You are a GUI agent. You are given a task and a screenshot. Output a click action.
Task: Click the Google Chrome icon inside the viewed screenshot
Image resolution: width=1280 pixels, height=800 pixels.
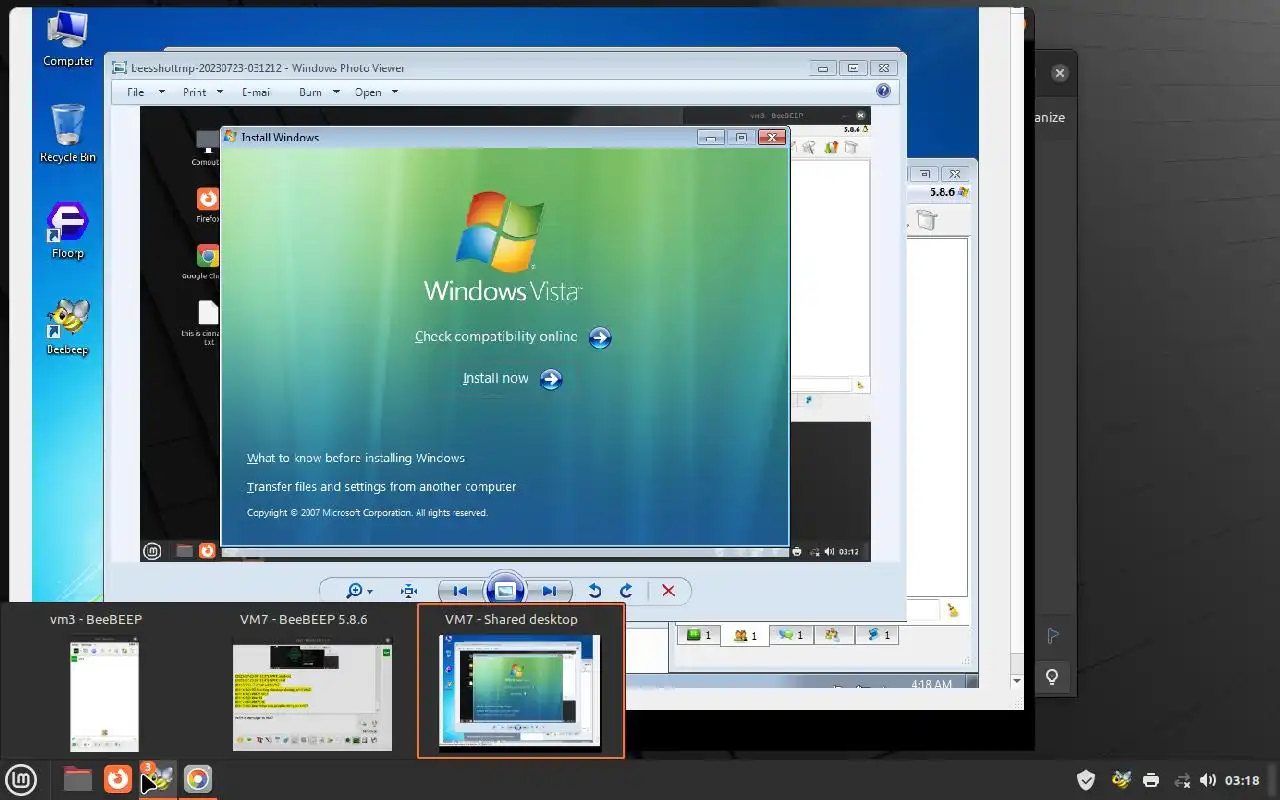coord(208,256)
